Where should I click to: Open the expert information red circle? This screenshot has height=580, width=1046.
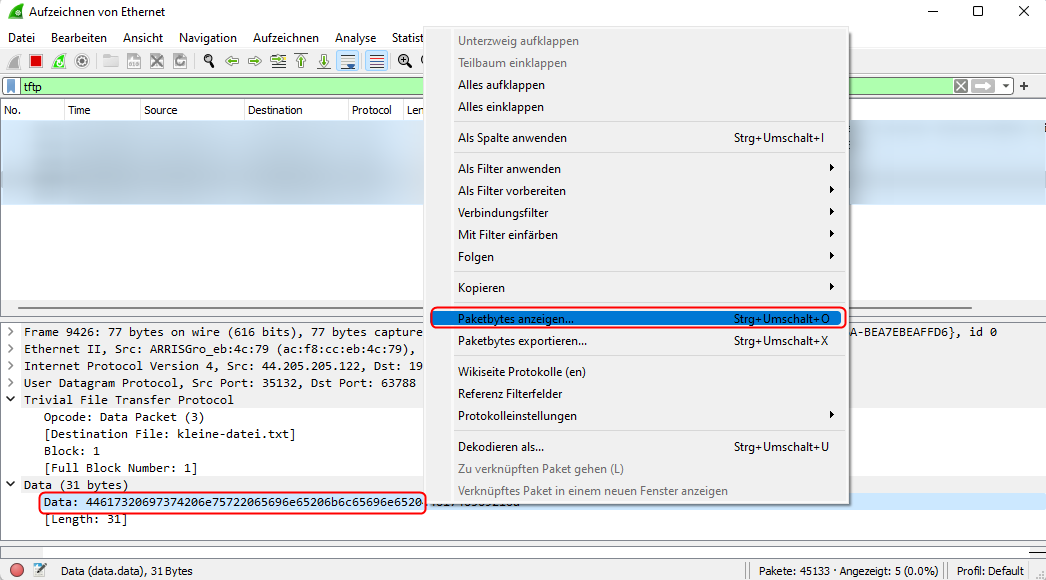[x=17, y=570]
